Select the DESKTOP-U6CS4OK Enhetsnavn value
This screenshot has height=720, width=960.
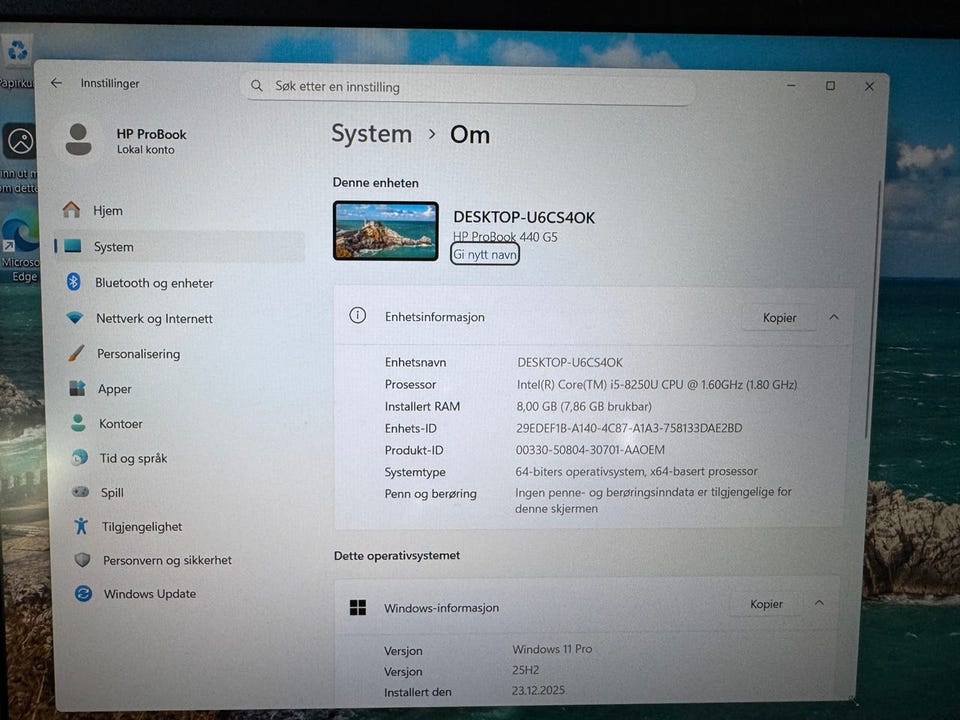570,362
